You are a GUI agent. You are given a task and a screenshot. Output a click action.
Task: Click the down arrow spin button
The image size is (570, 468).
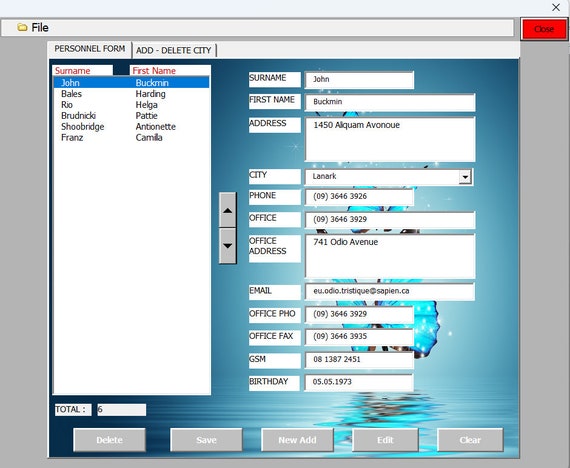pos(228,246)
